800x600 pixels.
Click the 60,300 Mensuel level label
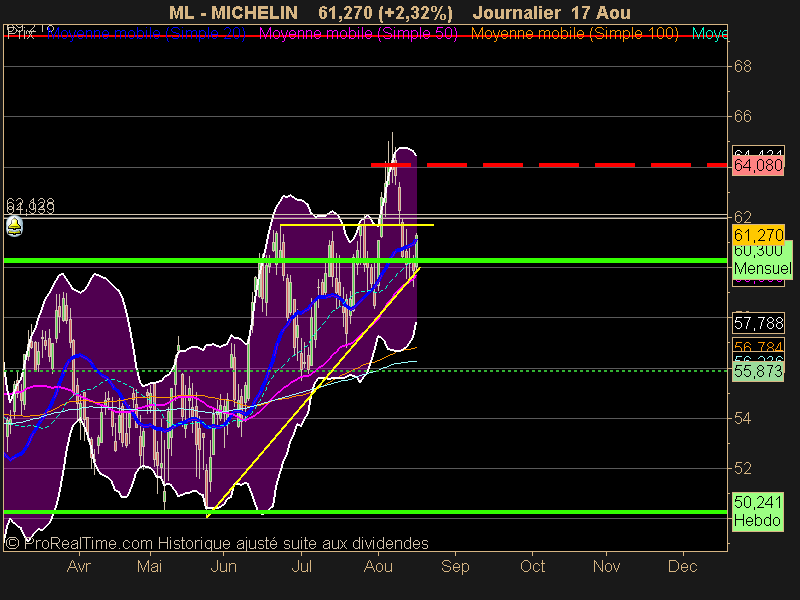(x=762, y=259)
